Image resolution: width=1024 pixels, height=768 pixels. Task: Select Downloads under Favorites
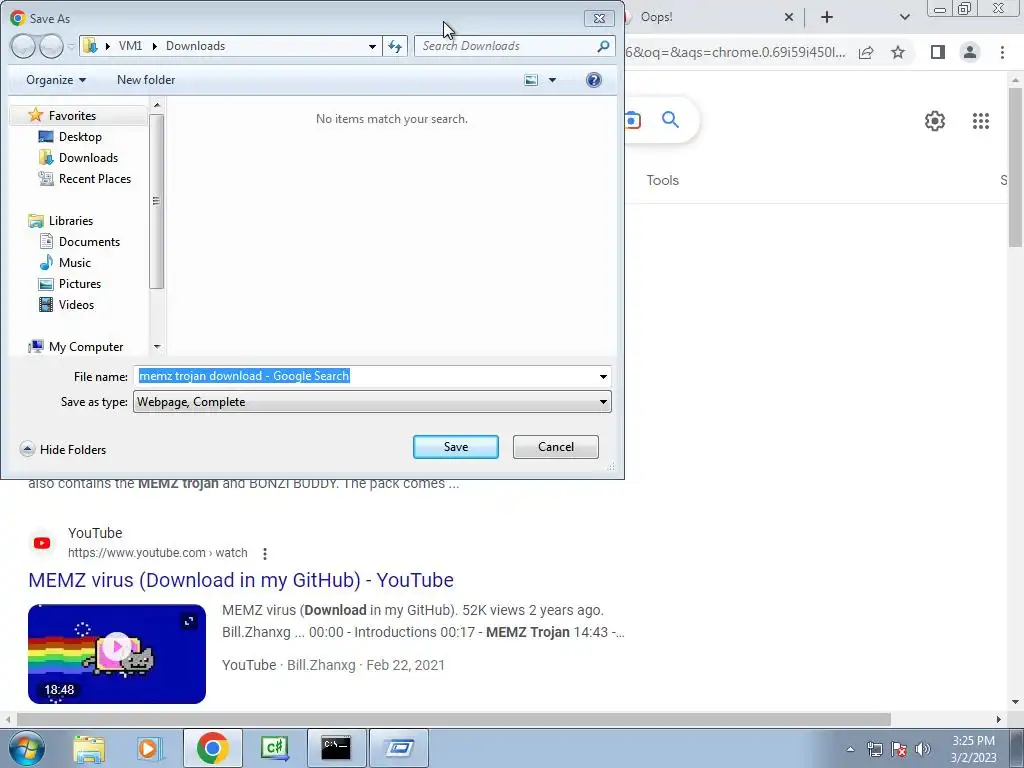coord(88,157)
